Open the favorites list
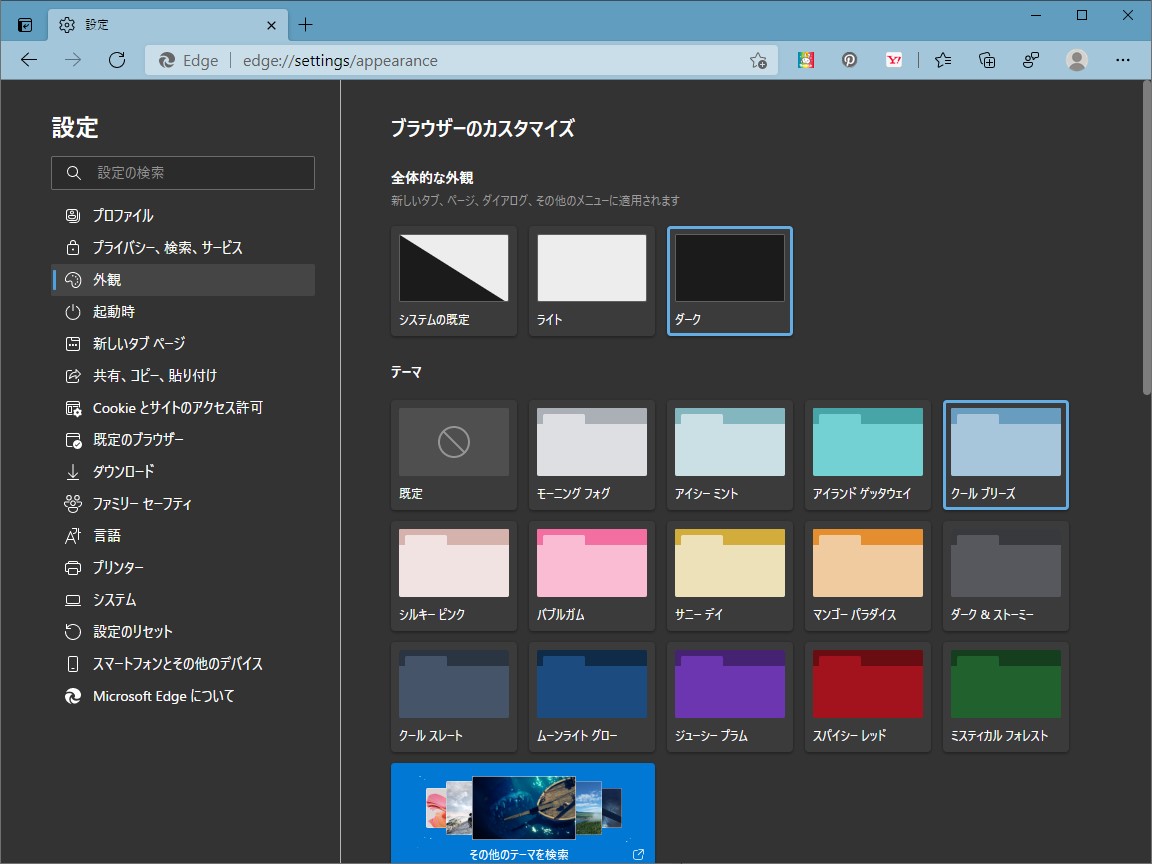 pyautogui.click(x=941, y=60)
